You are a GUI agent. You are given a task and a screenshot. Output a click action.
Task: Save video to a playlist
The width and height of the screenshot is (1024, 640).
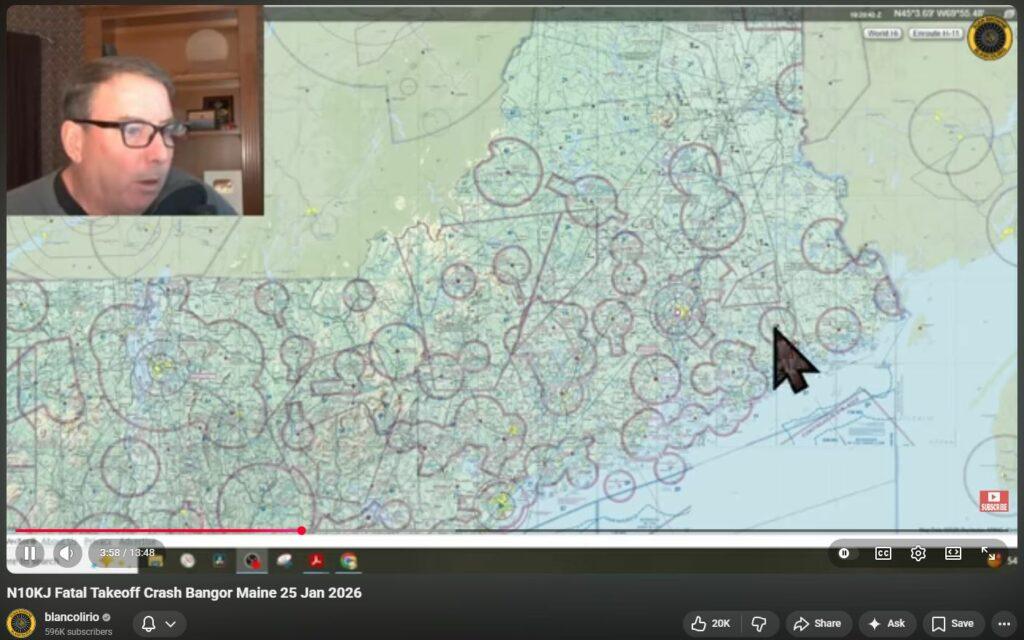pos(953,623)
